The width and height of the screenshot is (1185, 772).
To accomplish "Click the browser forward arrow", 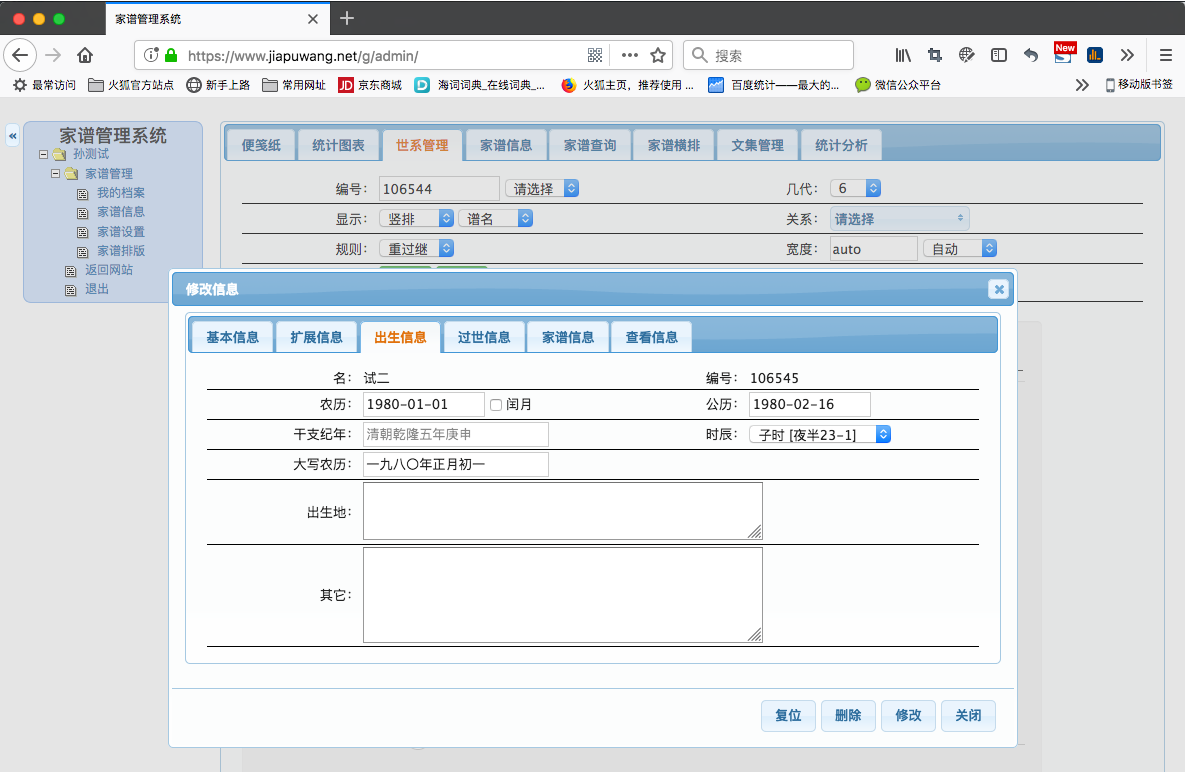I will (53, 55).
